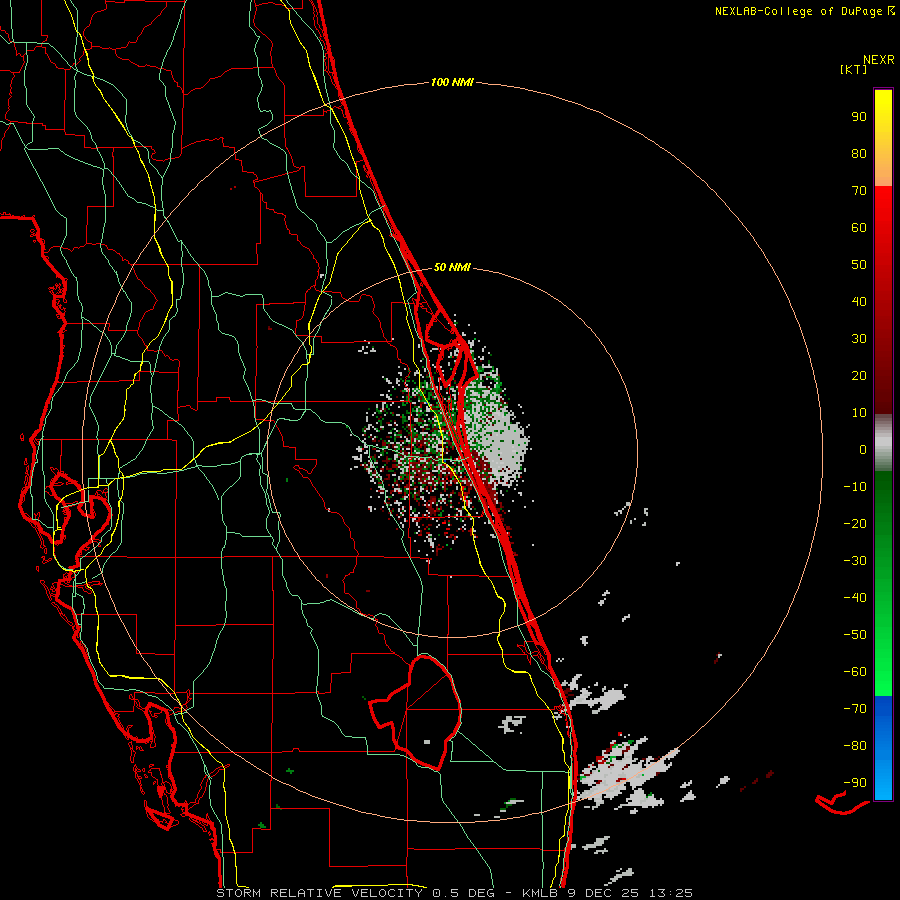Click the blue bottom segment of the color bar
The height and width of the screenshot is (900, 900).
coord(883,748)
